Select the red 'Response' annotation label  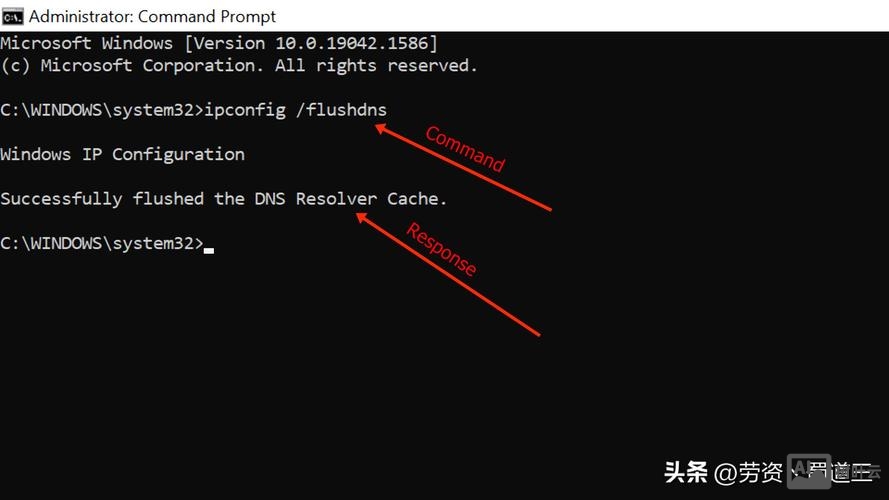442,249
